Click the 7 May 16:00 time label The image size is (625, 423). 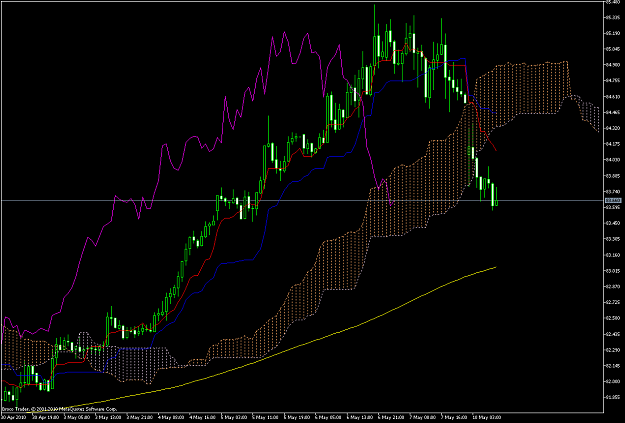click(x=454, y=417)
